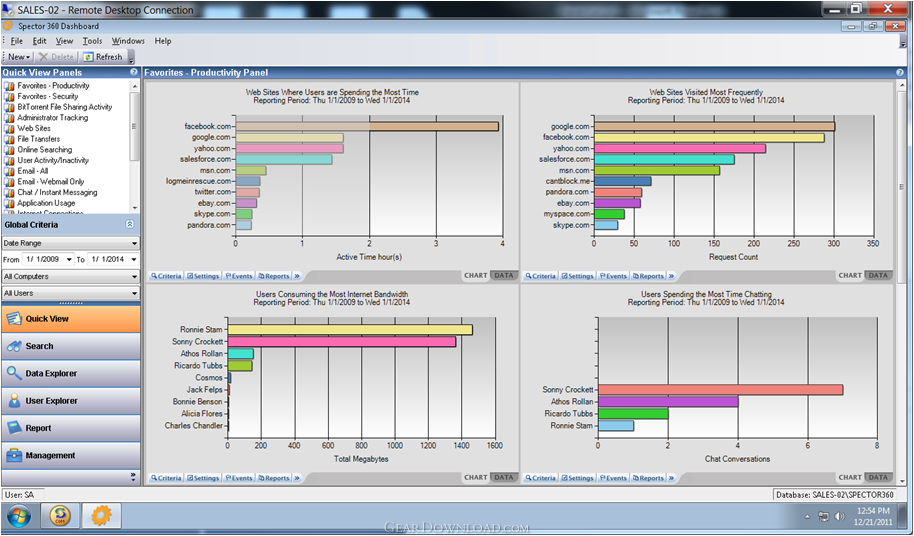Click the Sonny Crockett chat conversations bar
The image size is (914, 536).
pyautogui.click(x=720, y=390)
